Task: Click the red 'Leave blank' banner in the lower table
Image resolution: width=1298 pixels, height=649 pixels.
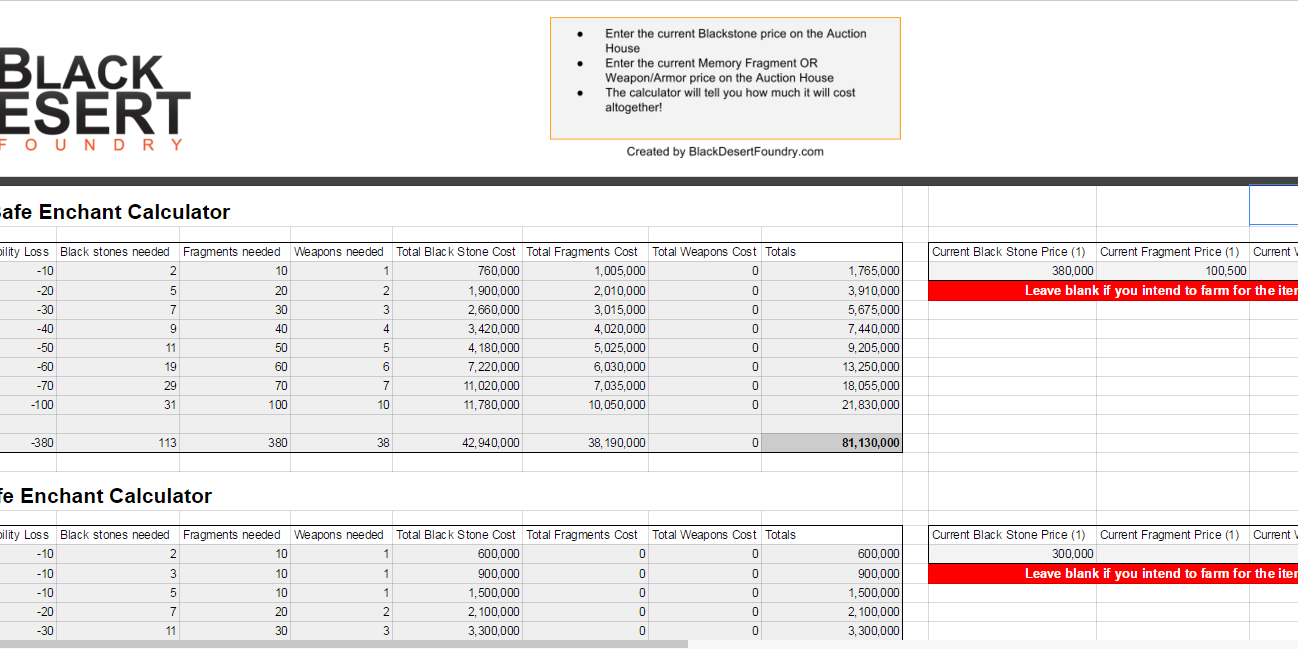Action: click(x=1112, y=574)
